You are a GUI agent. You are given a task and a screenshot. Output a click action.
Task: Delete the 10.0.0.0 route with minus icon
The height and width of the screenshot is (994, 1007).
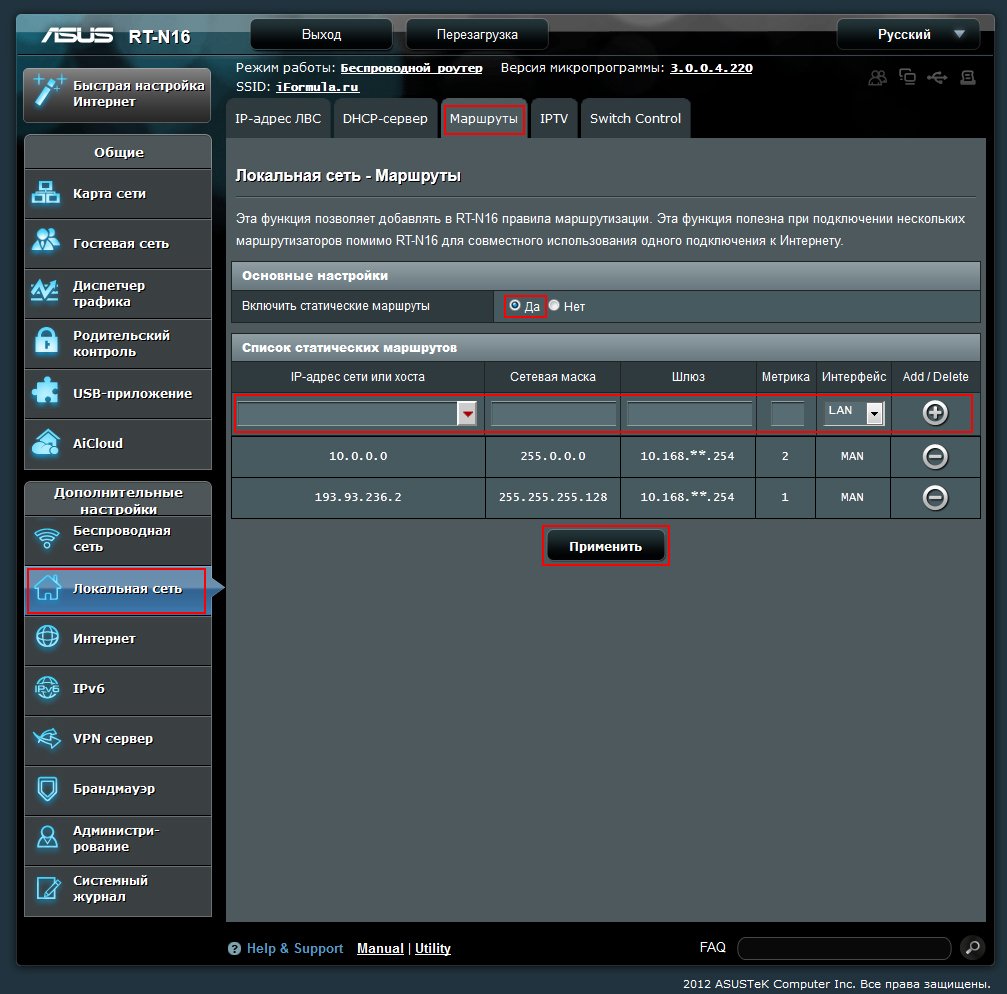tap(935, 457)
